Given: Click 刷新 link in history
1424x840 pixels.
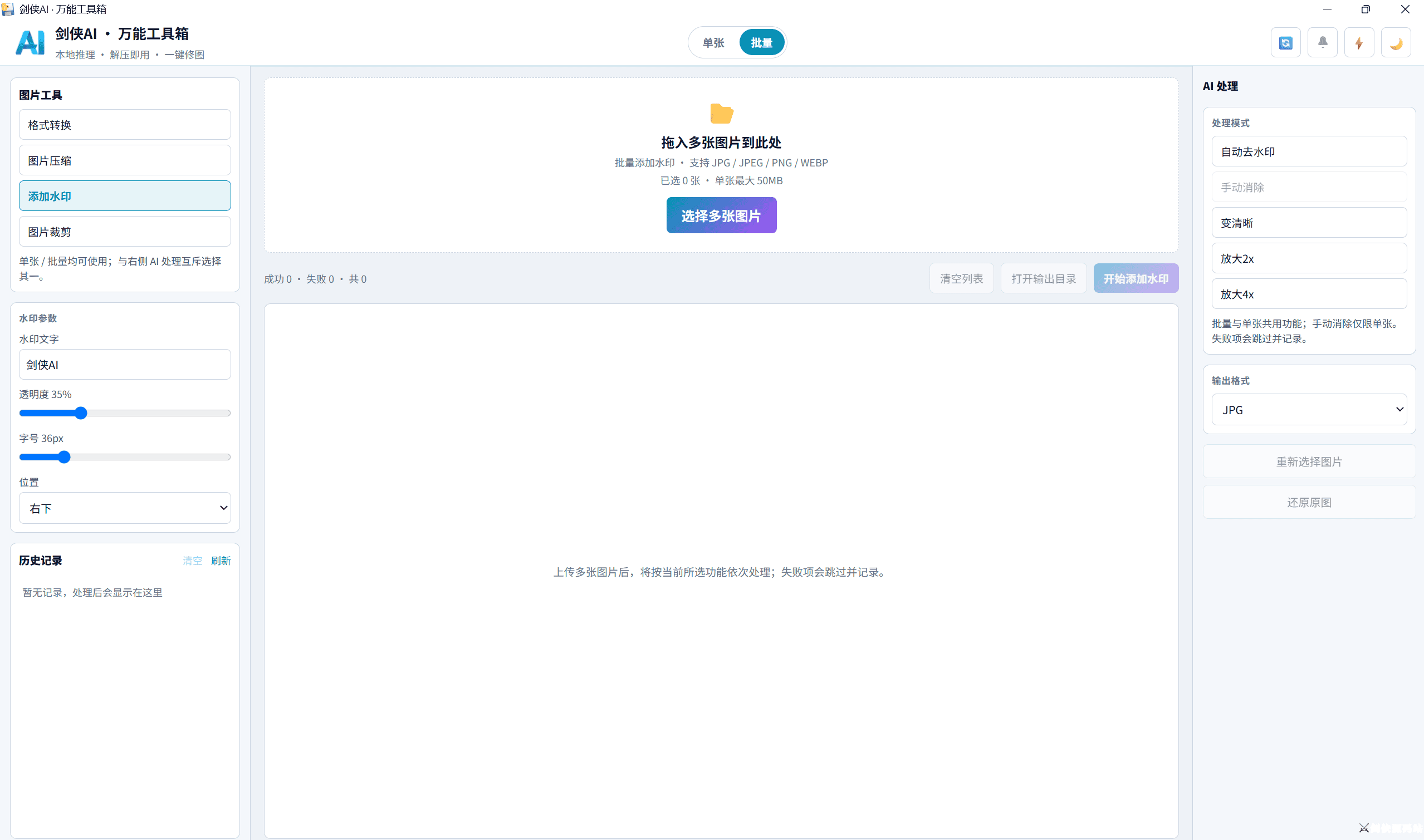Looking at the screenshot, I should (x=221, y=561).
